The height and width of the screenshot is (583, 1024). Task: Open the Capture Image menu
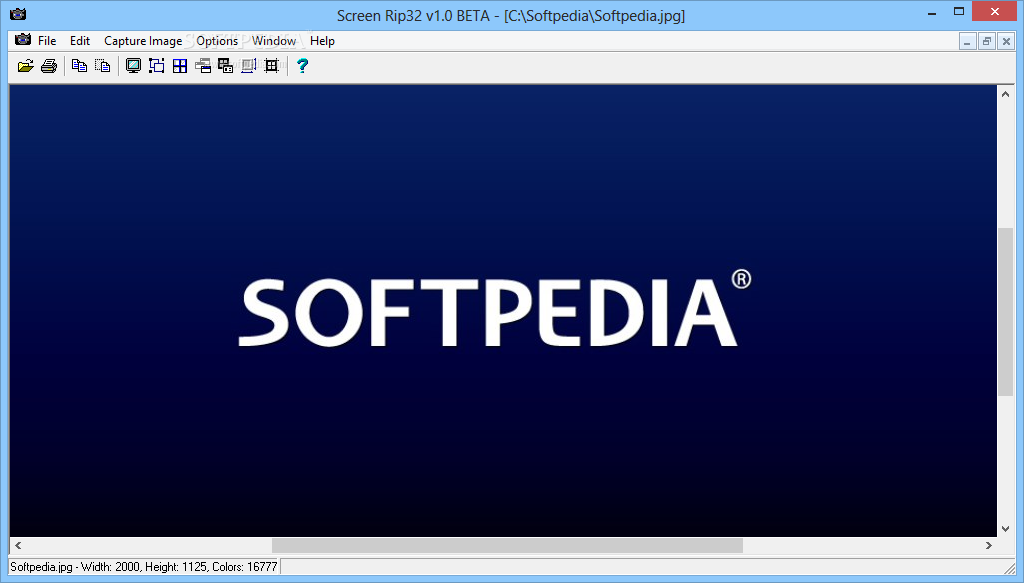point(143,40)
